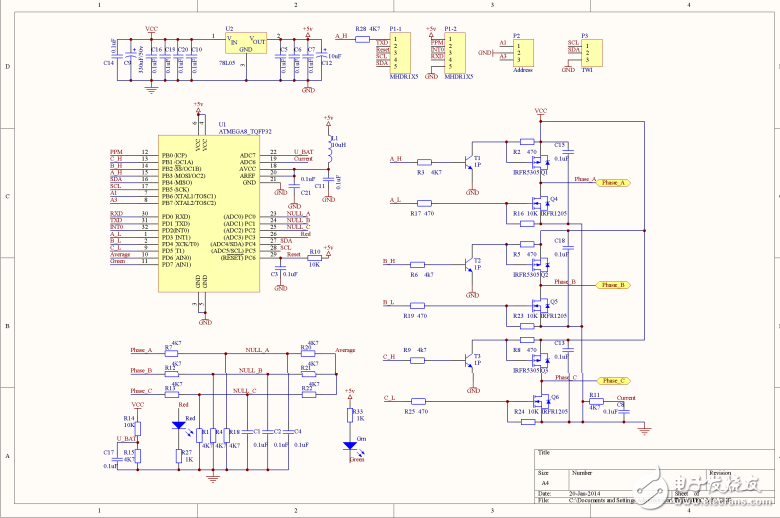
Task: Select connector P2 labeled Address
Action: coord(517,50)
